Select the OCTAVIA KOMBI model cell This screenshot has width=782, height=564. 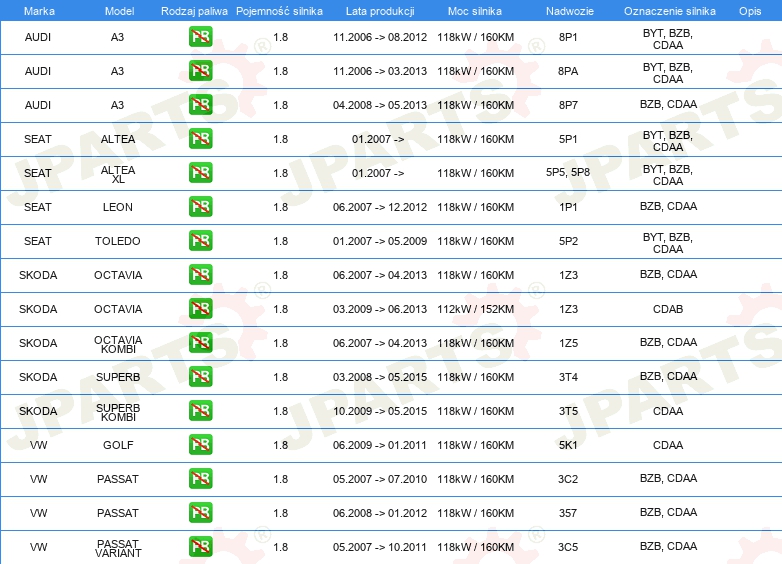[x=118, y=344]
